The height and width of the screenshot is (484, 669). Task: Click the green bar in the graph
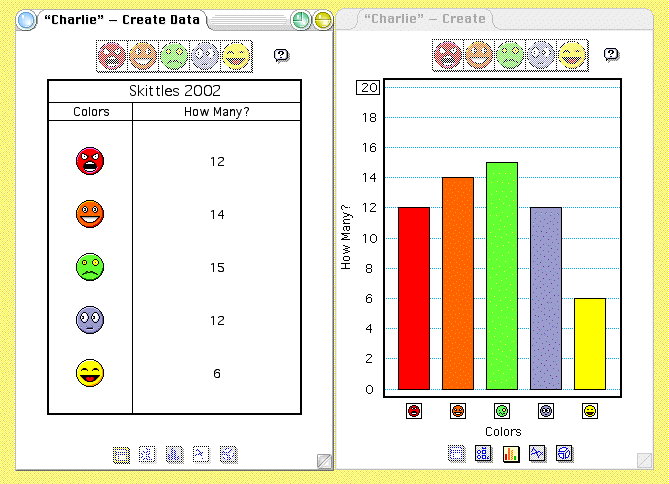[502, 276]
